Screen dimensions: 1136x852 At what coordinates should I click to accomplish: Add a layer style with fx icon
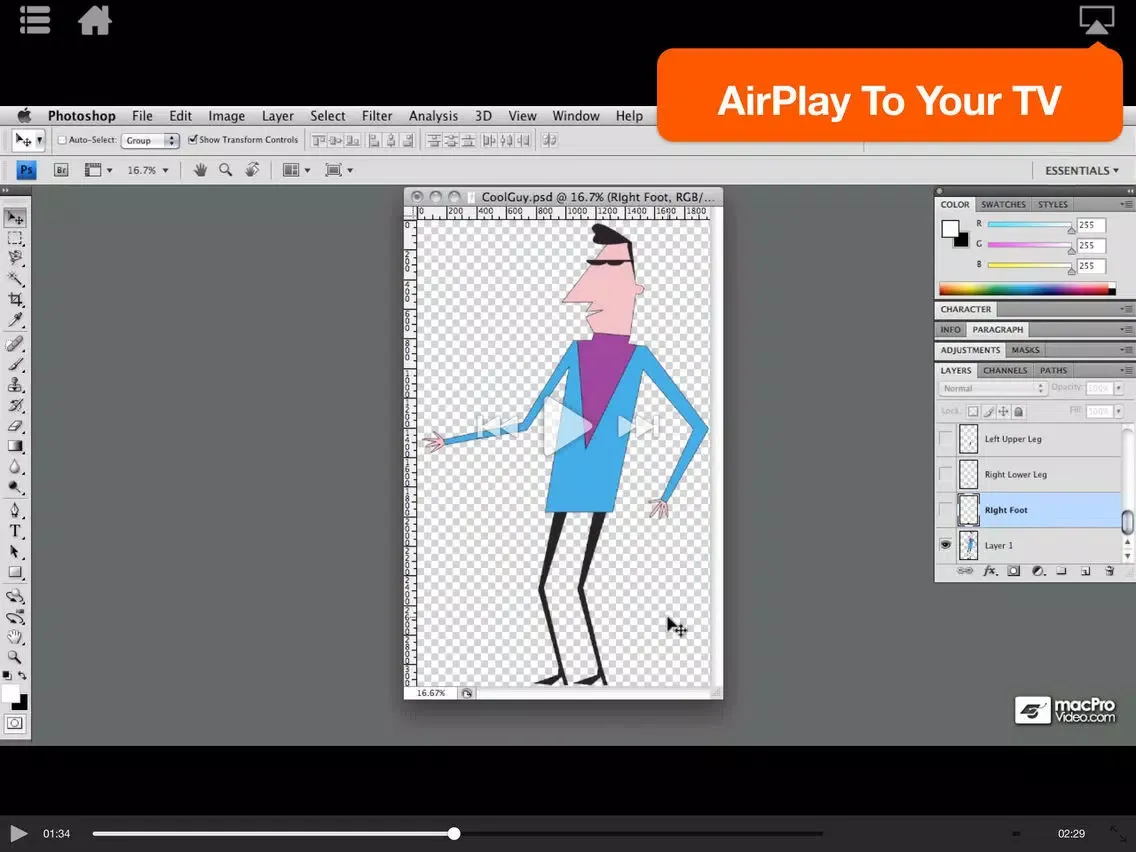click(990, 571)
